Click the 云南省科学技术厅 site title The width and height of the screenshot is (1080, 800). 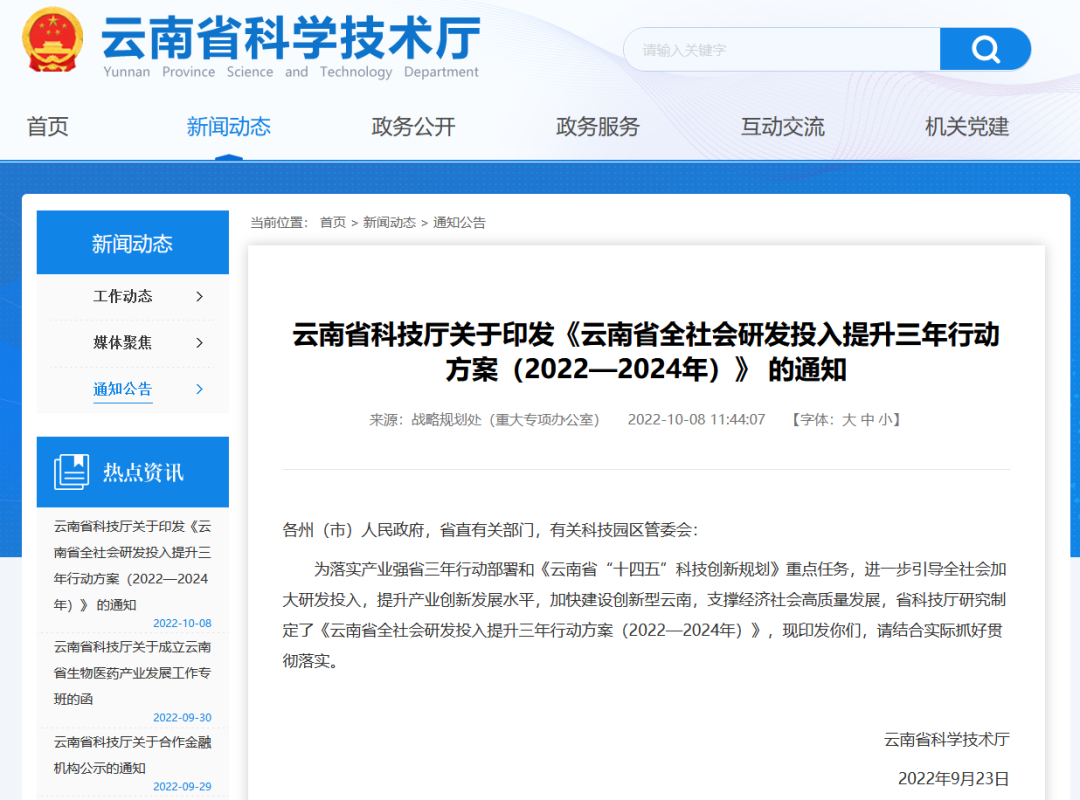click(290, 40)
